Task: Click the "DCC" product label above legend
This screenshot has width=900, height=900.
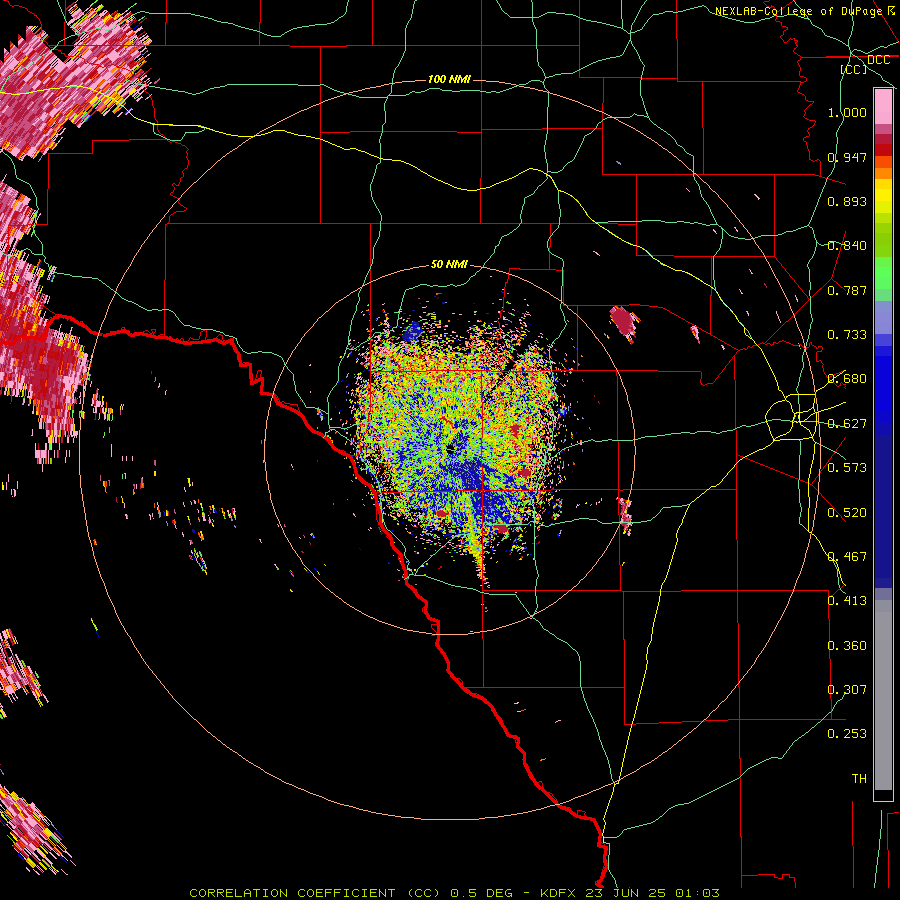Action: click(x=879, y=60)
